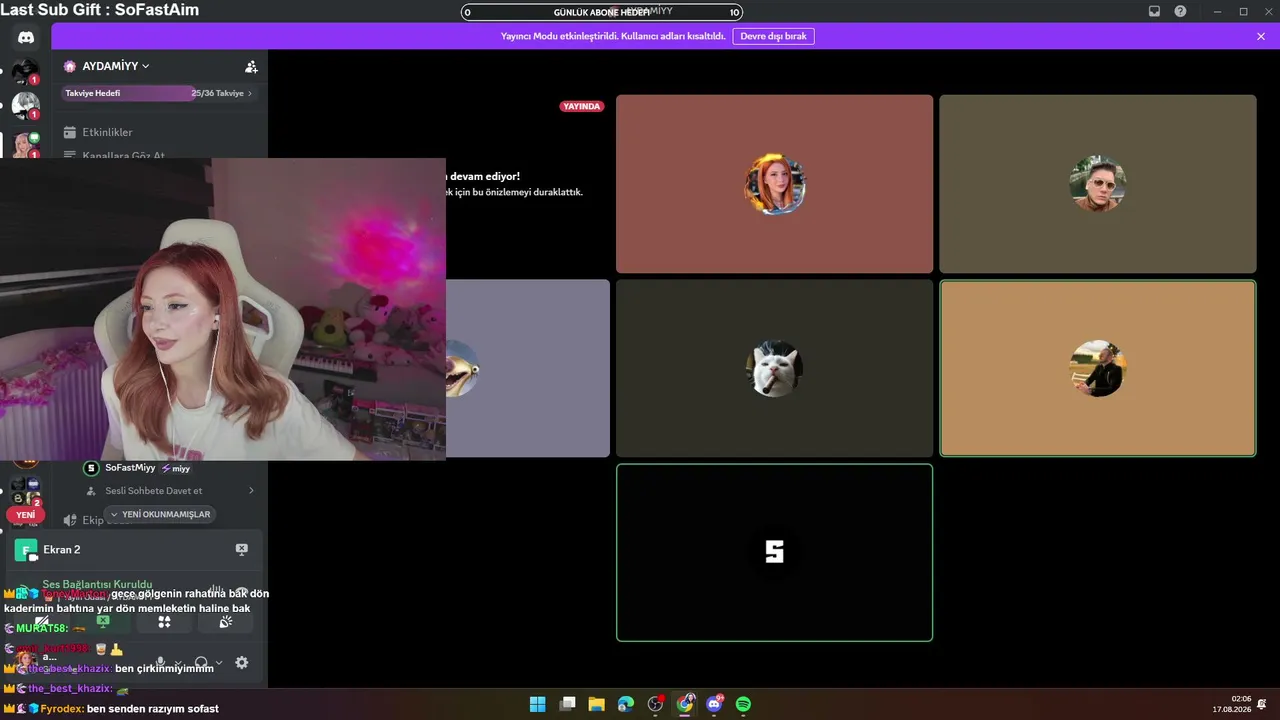Screen dimensions: 1280x720
Task: Select the white cat avatar participant tile
Action: [x=774, y=368]
